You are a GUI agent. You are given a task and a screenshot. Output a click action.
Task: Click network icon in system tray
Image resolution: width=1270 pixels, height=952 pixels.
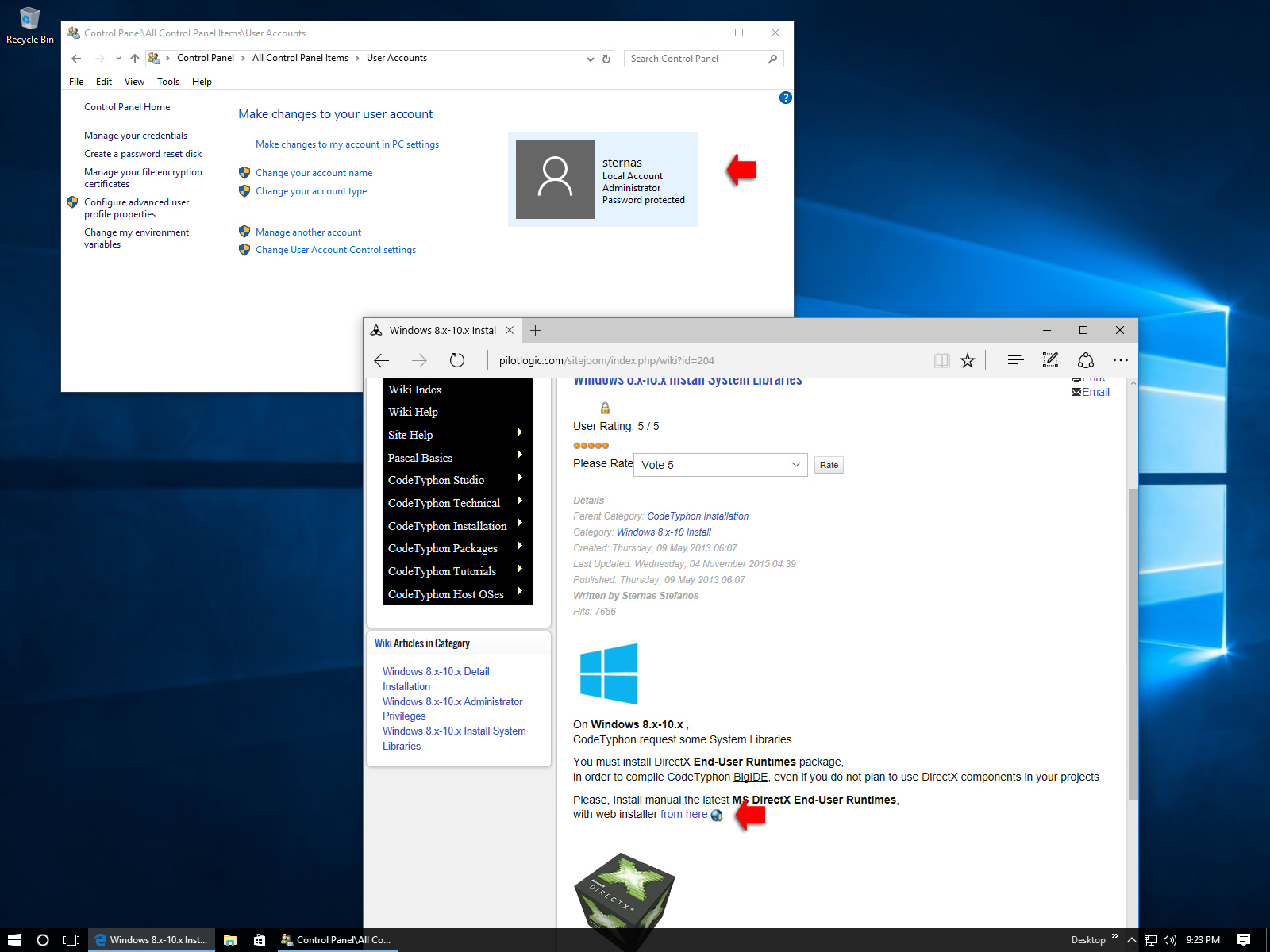1151,940
